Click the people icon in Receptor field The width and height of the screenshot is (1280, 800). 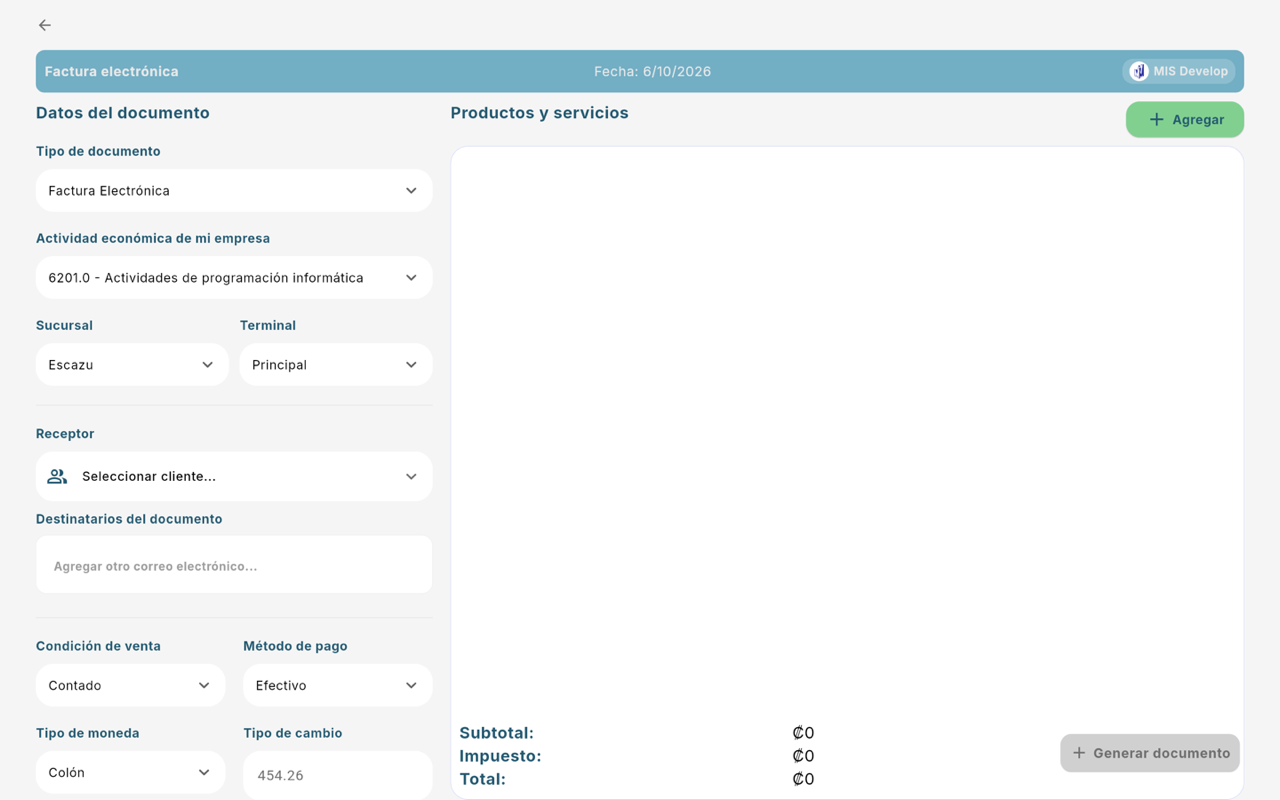(x=57, y=476)
